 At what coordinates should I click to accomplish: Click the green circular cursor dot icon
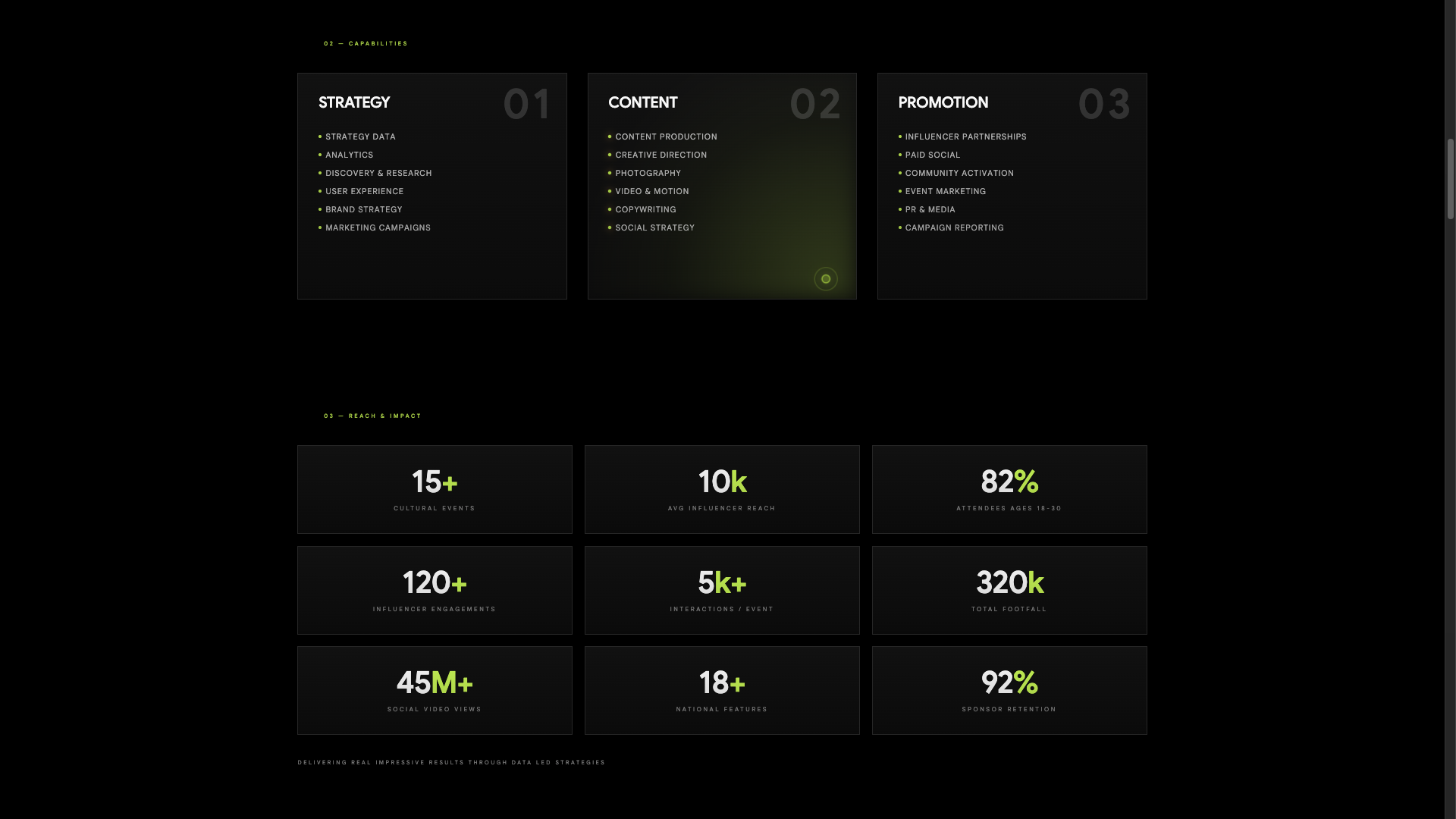[x=826, y=279]
